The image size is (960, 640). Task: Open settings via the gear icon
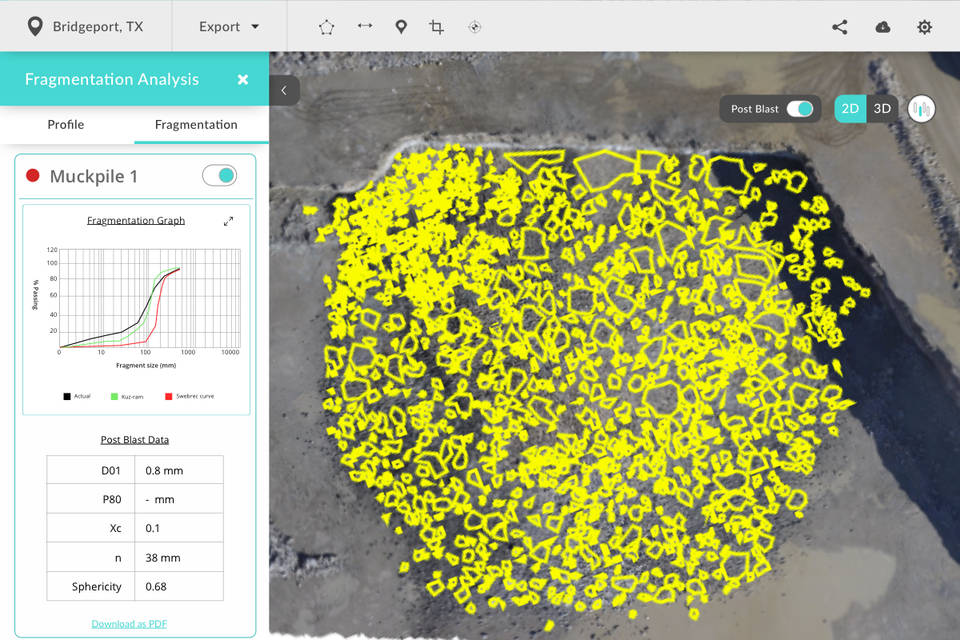click(925, 27)
